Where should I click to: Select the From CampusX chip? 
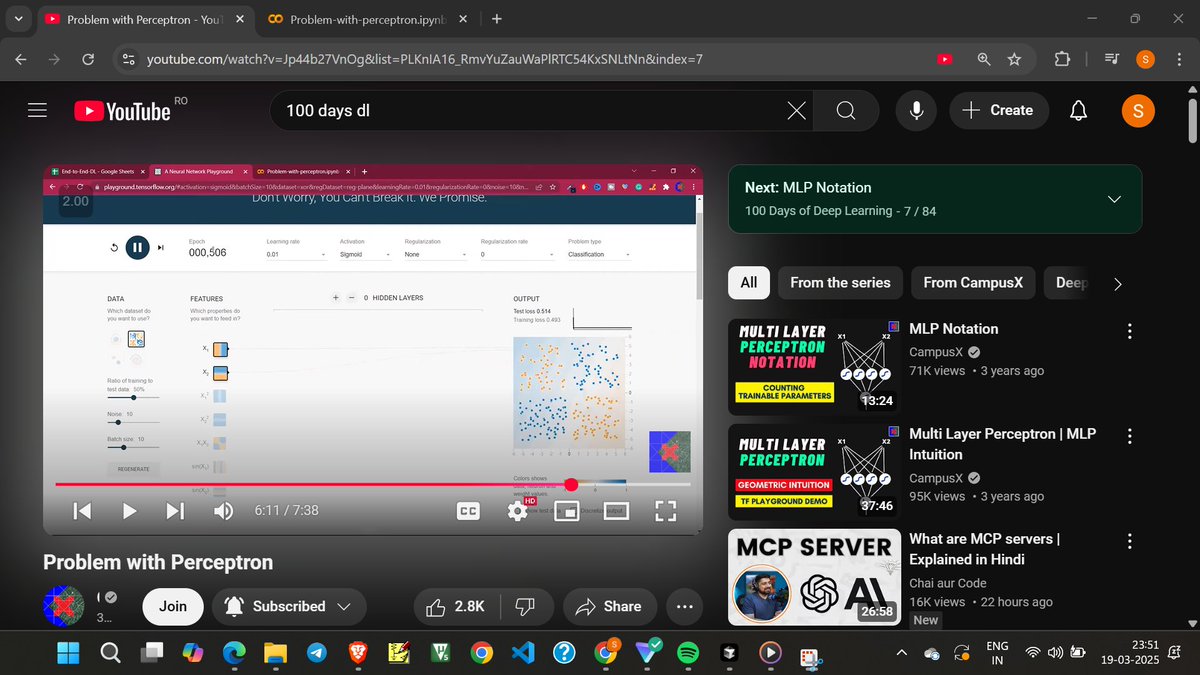(x=973, y=283)
